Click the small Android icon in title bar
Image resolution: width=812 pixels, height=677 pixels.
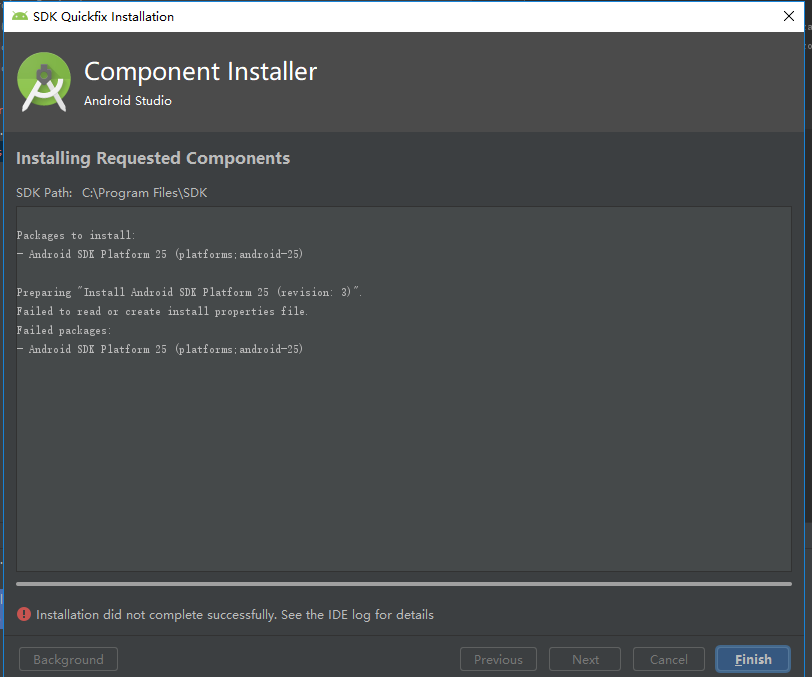pyautogui.click(x=20, y=17)
